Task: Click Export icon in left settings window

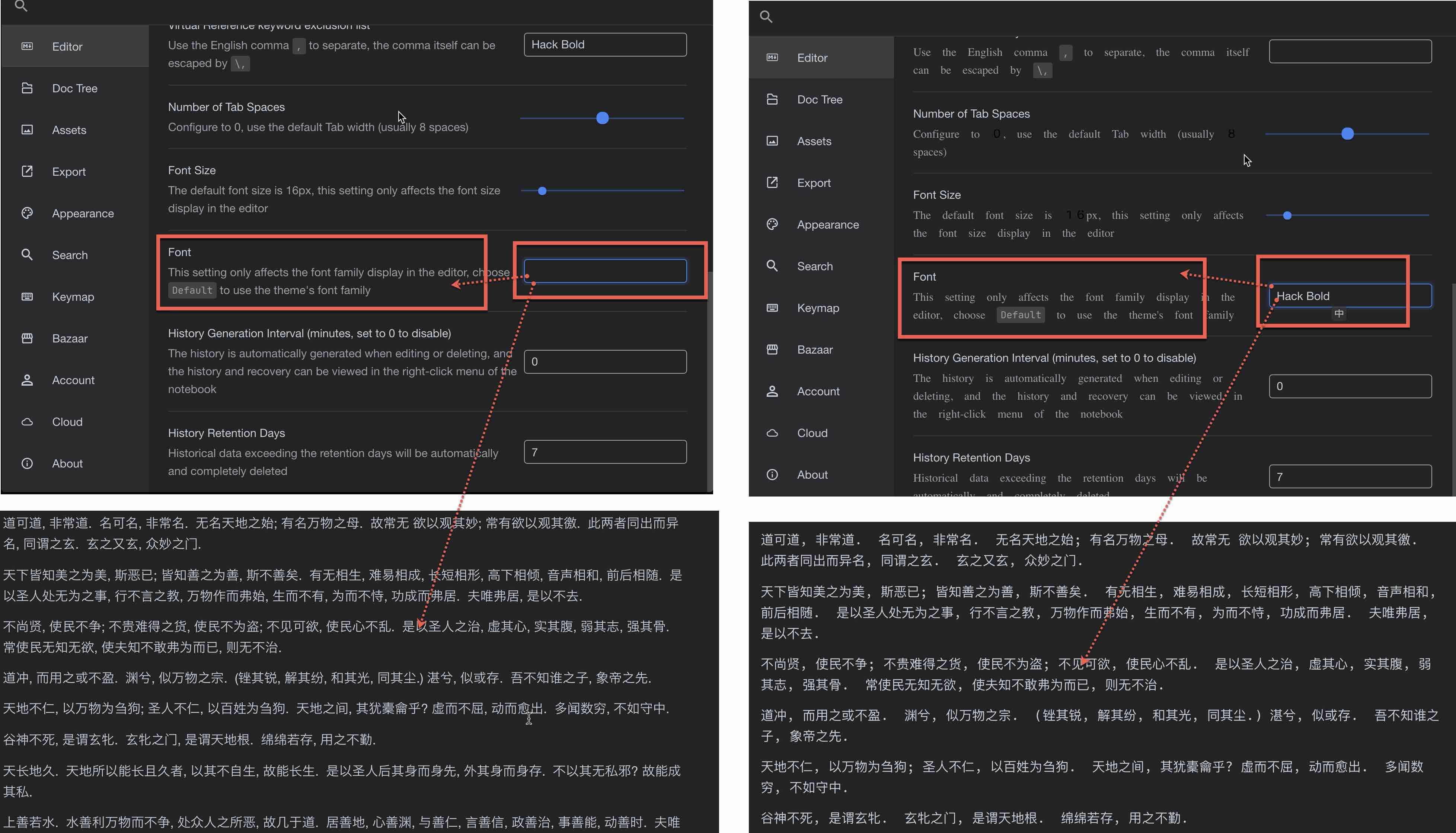Action: (x=27, y=171)
